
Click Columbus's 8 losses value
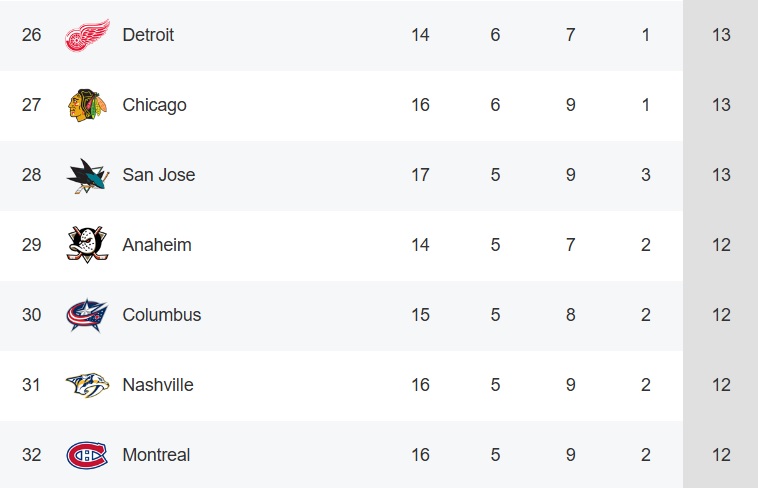[x=570, y=315]
